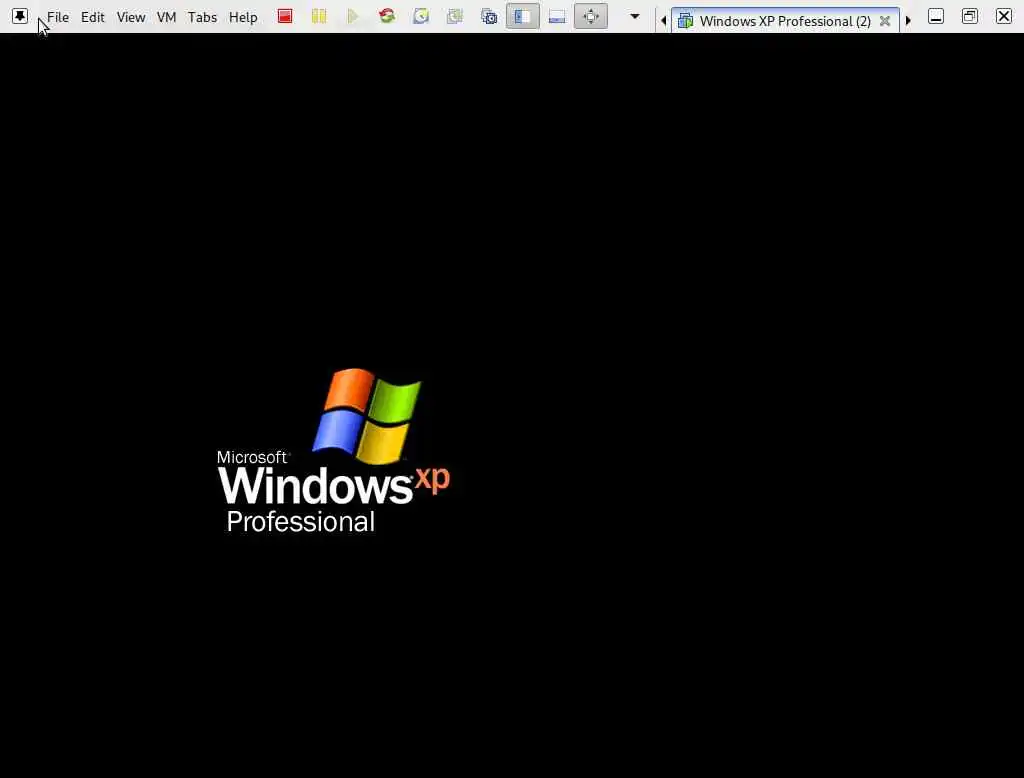Viewport: 1024px width, 778px height.
Task: Open the View menu
Action: tap(131, 17)
